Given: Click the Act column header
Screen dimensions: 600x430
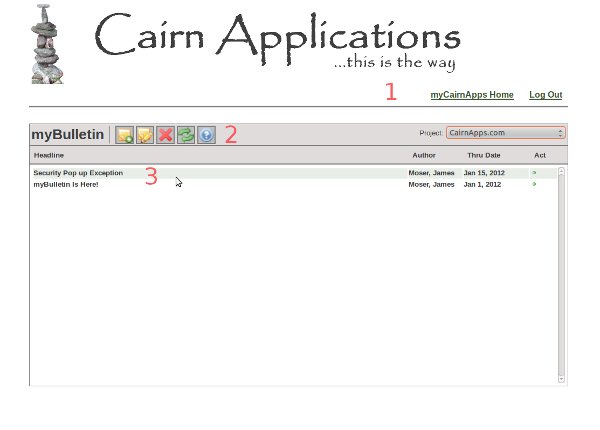Looking at the screenshot, I should [x=540, y=155].
